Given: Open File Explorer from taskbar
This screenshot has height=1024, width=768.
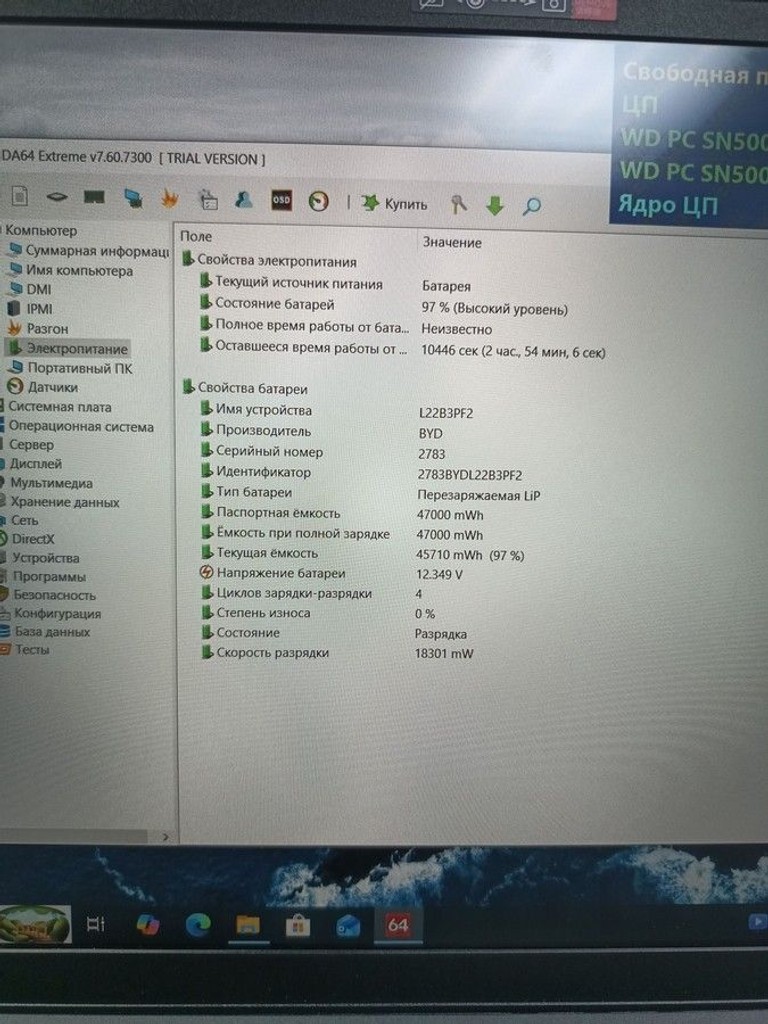Looking at the screenshot, I should pos(248,925).
